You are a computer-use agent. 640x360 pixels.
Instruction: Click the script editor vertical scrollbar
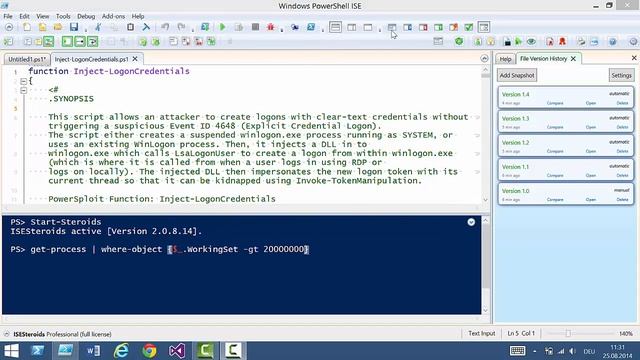click(x=485, y=135)
